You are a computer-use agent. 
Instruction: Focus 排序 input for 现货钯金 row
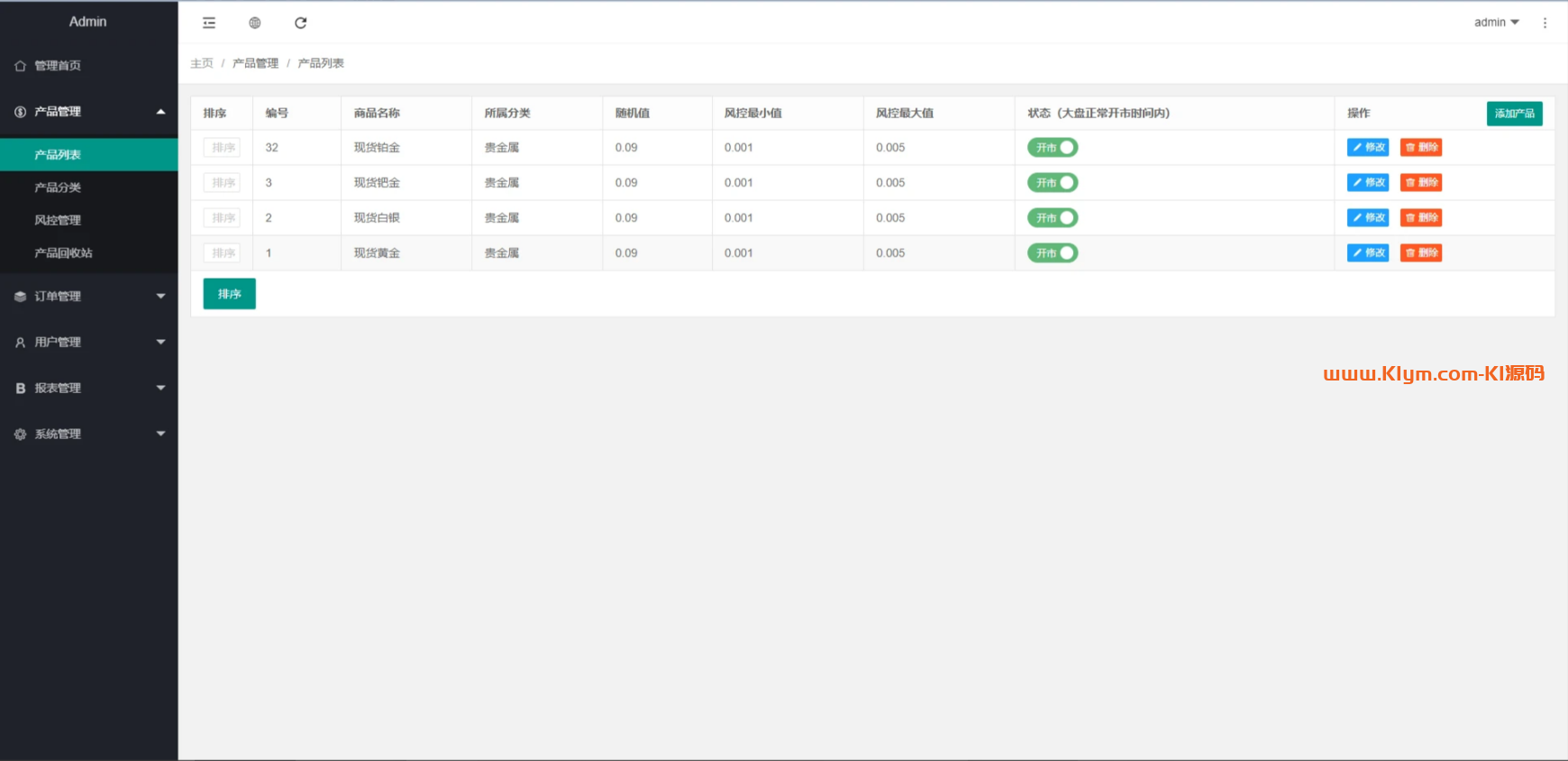tap(222, 183)
